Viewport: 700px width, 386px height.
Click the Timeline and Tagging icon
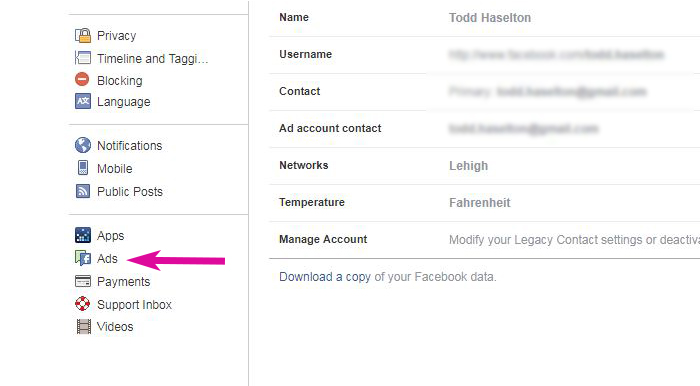pos(83,58)
